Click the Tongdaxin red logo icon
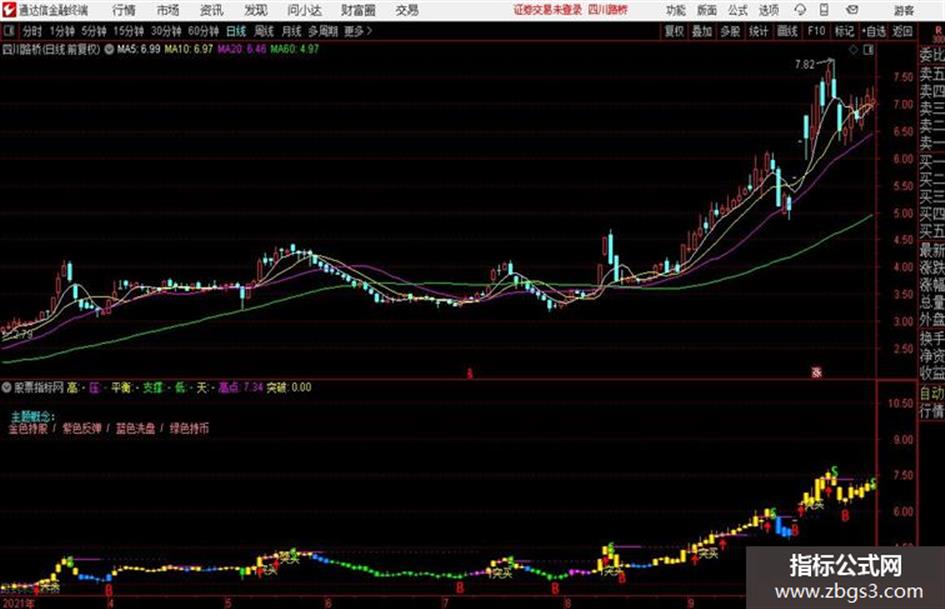 coord(8,10)
